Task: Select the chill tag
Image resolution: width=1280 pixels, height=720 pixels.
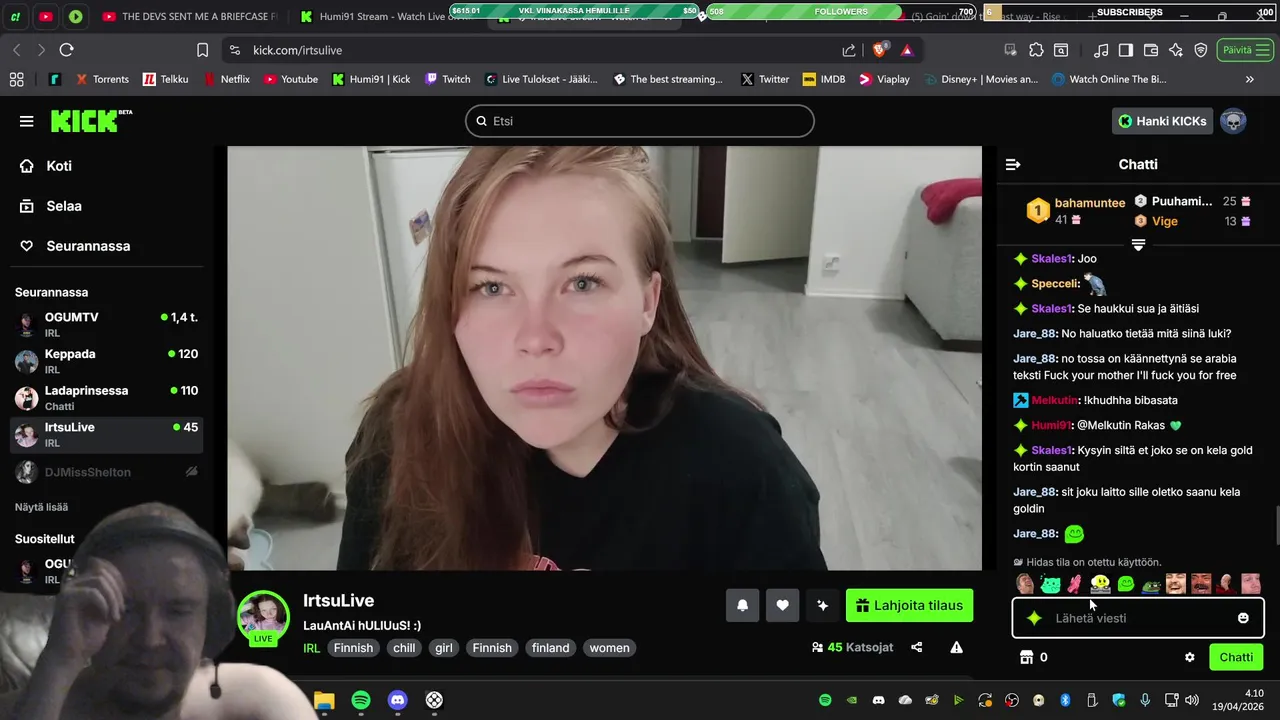Action: tap(404, 648)
